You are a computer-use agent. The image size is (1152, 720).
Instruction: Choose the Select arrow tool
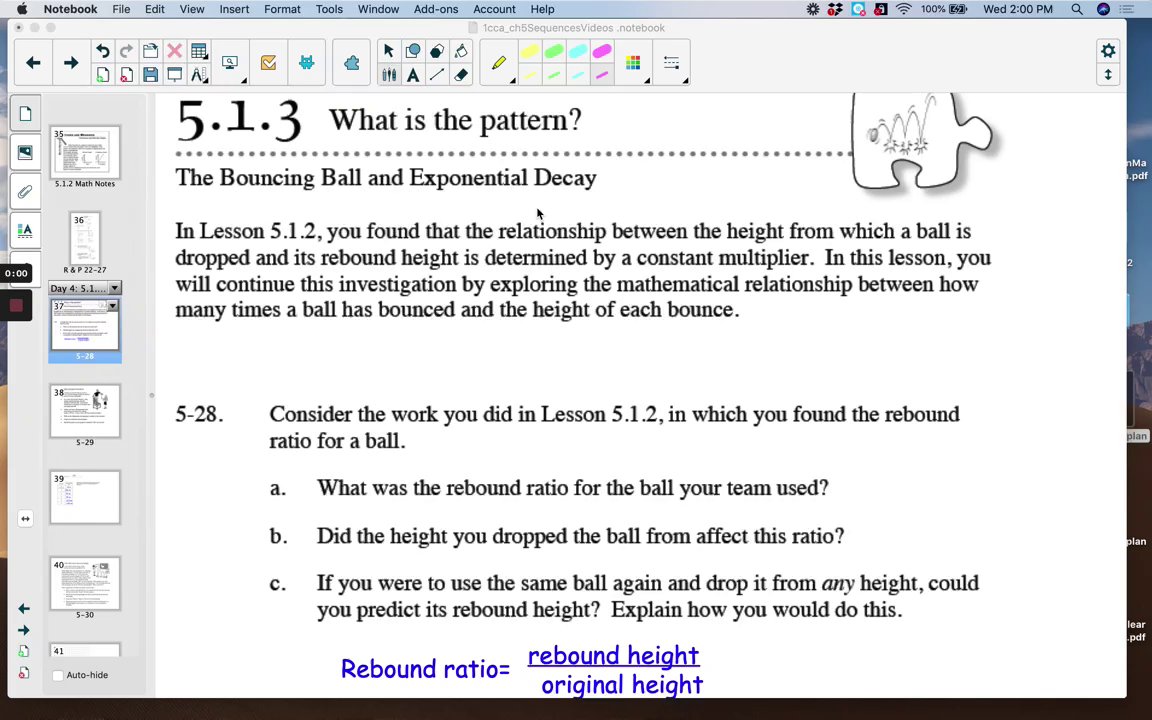(x=389, y=51)
